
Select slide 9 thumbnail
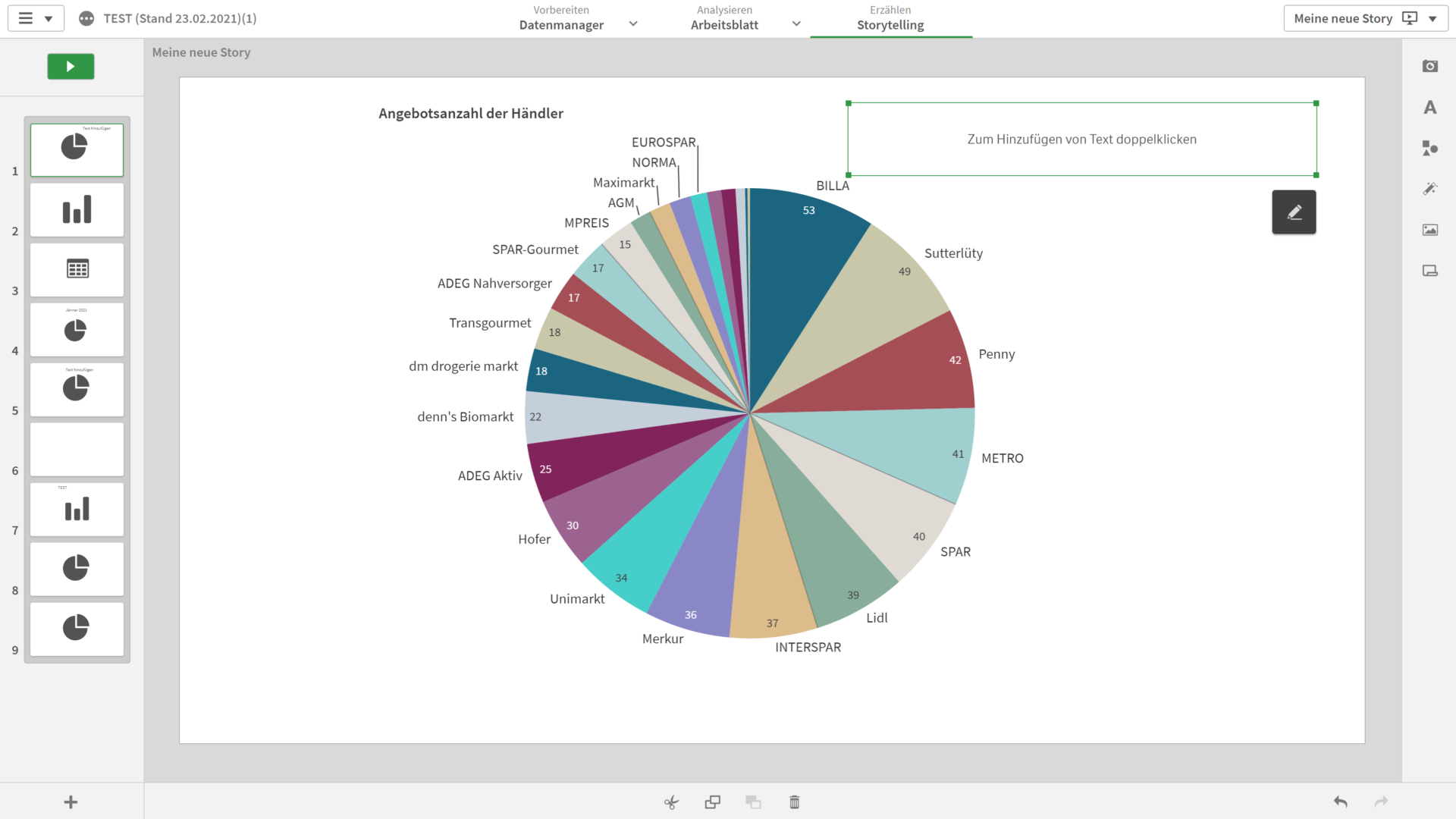(x=77, y=629)
